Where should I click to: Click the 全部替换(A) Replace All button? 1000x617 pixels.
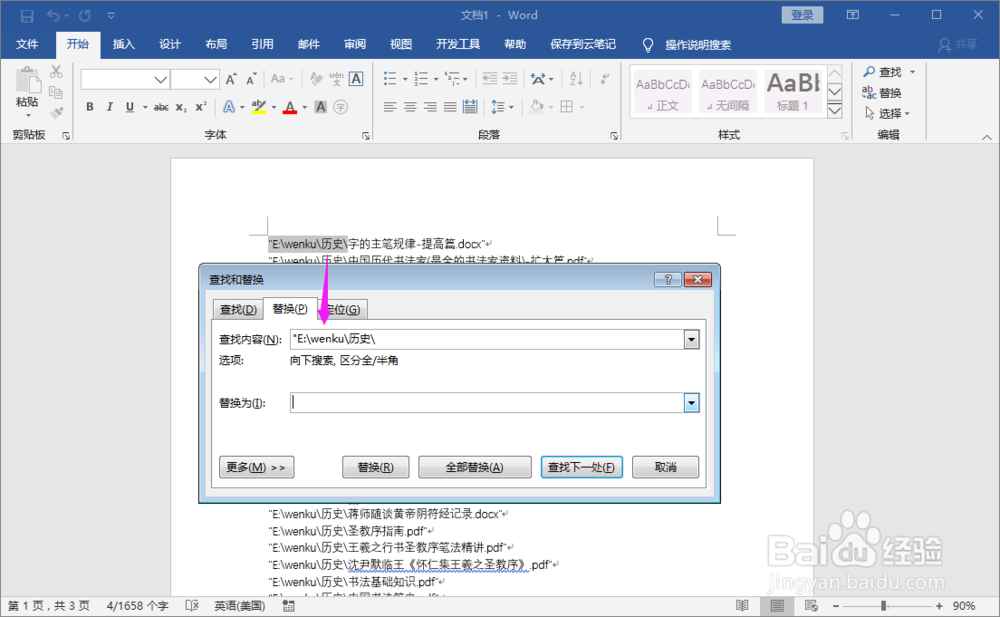[474, 467]
